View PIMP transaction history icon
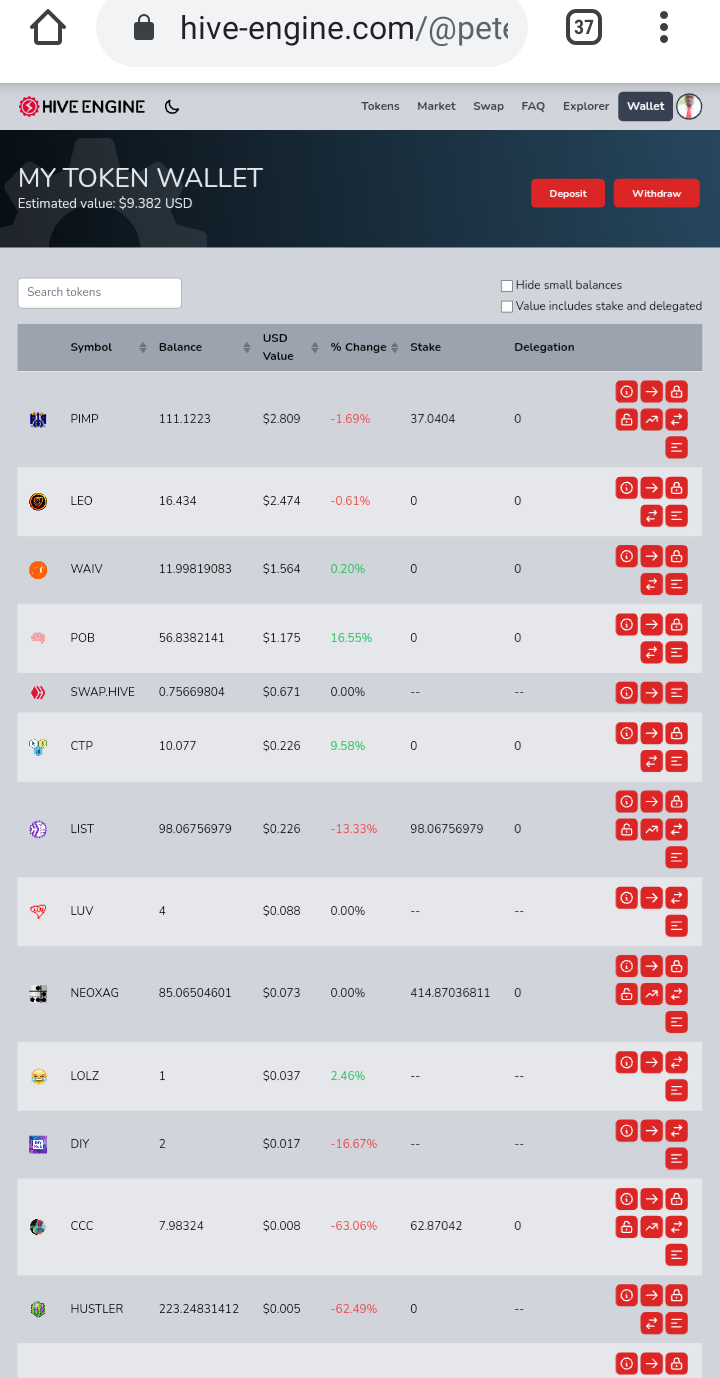Image resolution: width=720 pixels, height=1378 pixels. point(677,447)
